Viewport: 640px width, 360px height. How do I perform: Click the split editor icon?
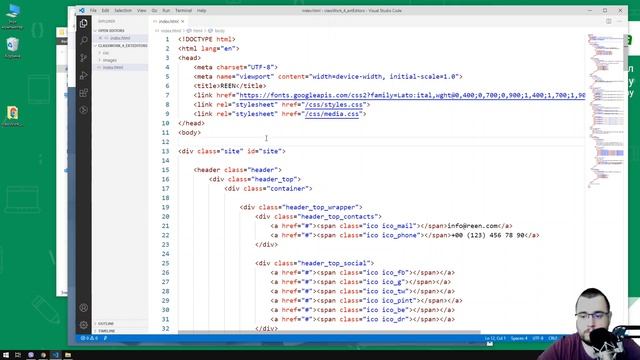pos(609,21)
